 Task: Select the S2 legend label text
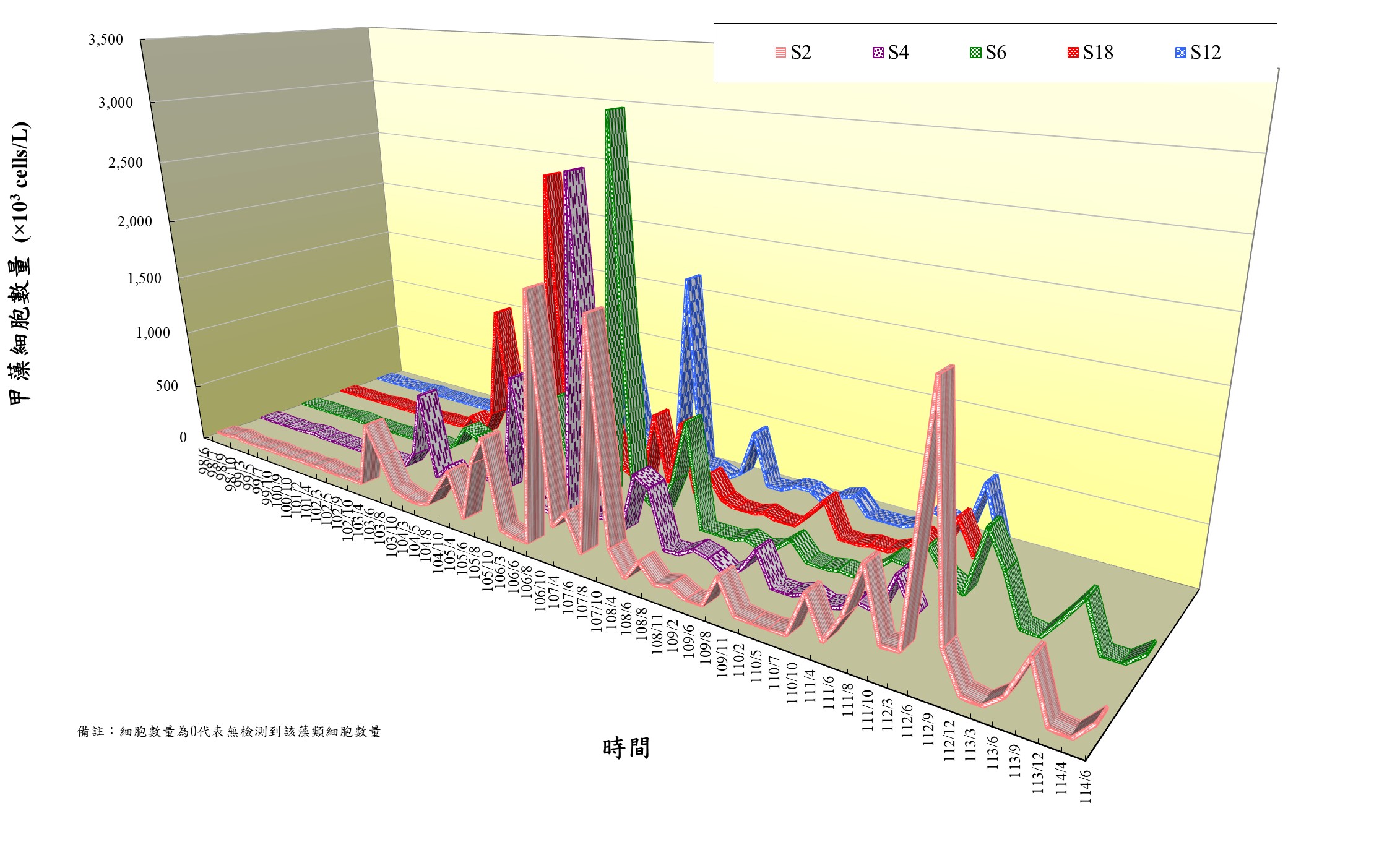(801, 53)
